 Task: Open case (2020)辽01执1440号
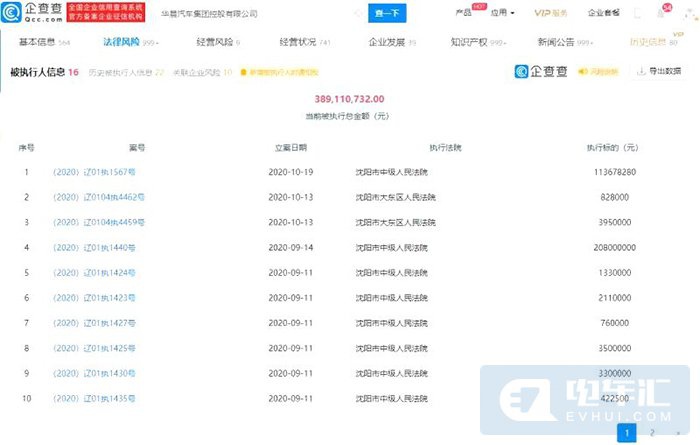(94, 247)
